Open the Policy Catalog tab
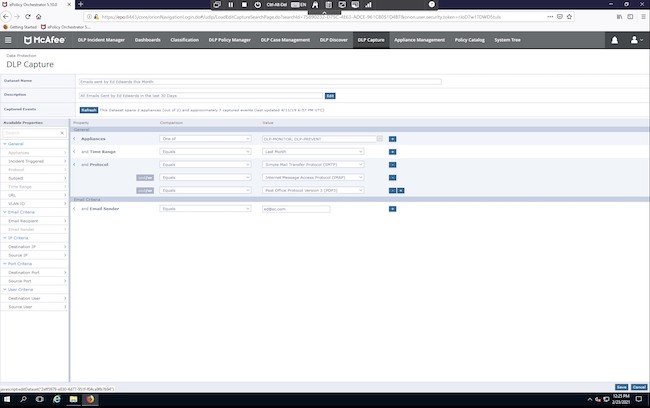The image size is (650, 408). pyautogui.click(x=470, y=40)
